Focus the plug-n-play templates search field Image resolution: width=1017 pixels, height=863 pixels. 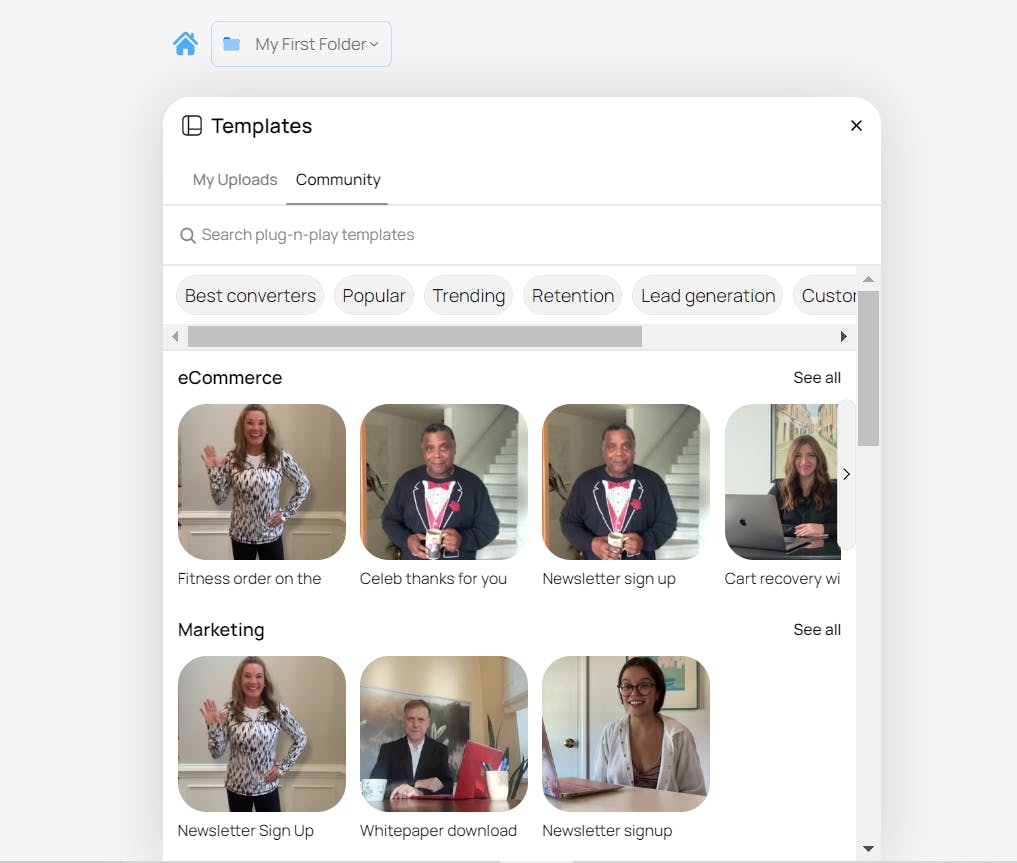click(521, 235)
